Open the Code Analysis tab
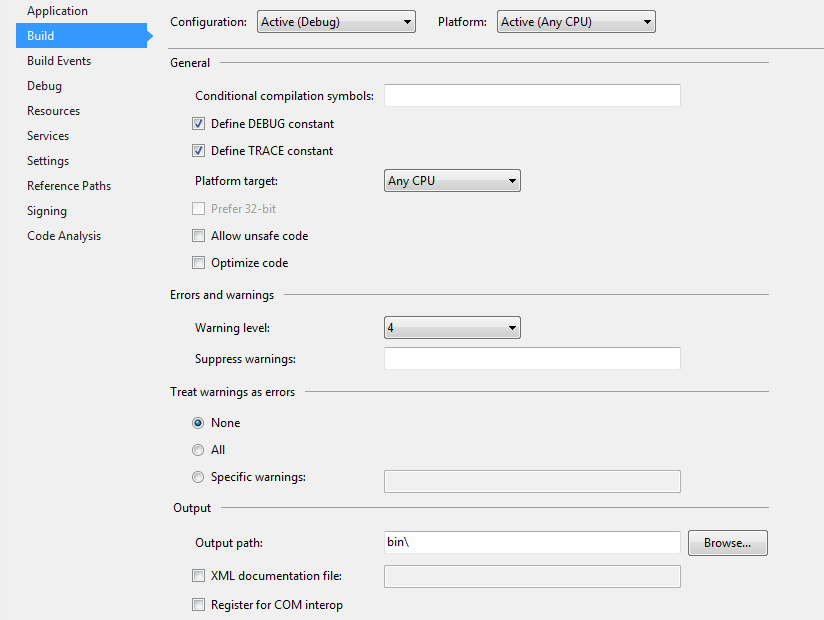This screenshot has height=620, width=824. coord(64,236)
